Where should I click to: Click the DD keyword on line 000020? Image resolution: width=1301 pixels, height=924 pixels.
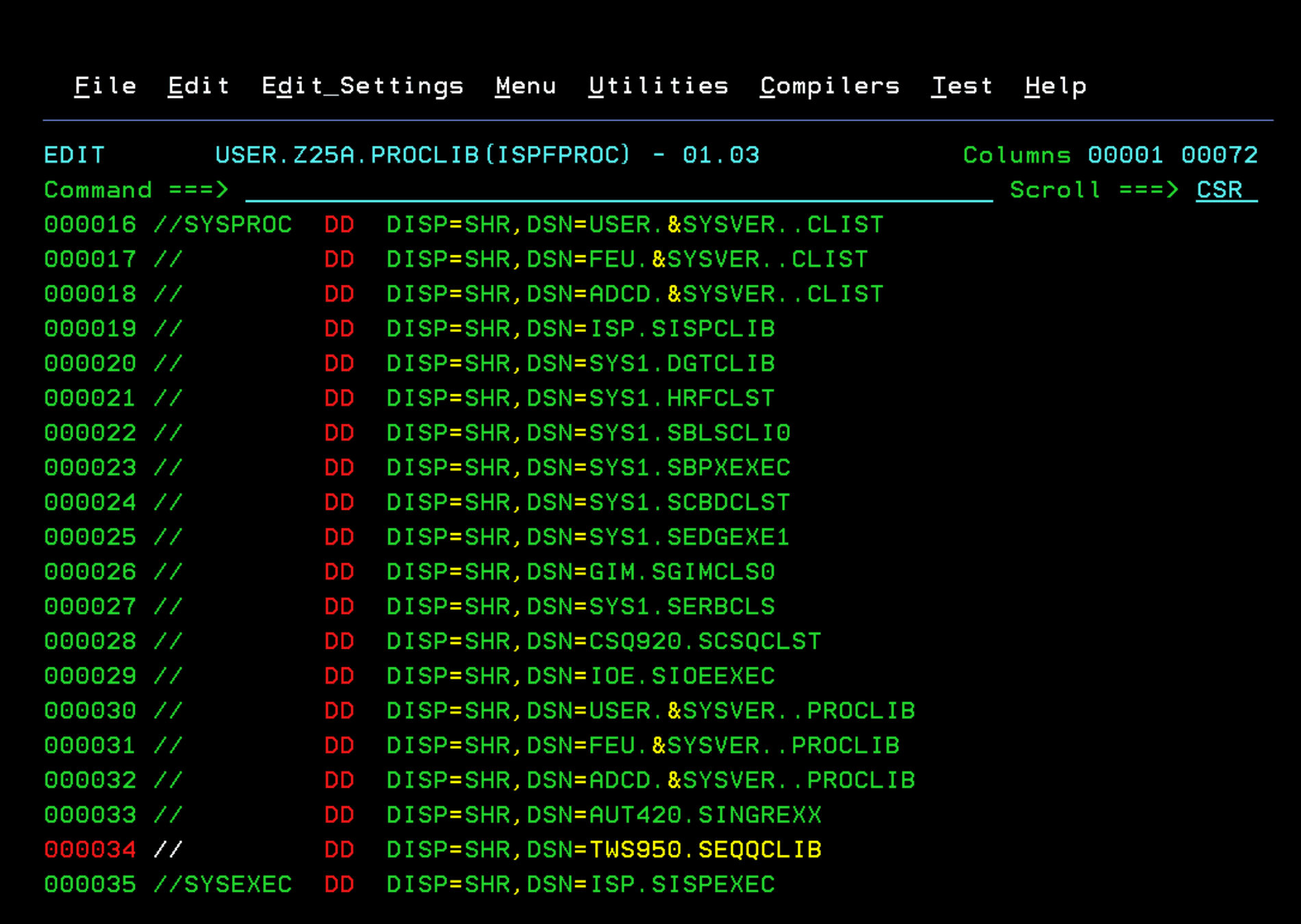339,364
